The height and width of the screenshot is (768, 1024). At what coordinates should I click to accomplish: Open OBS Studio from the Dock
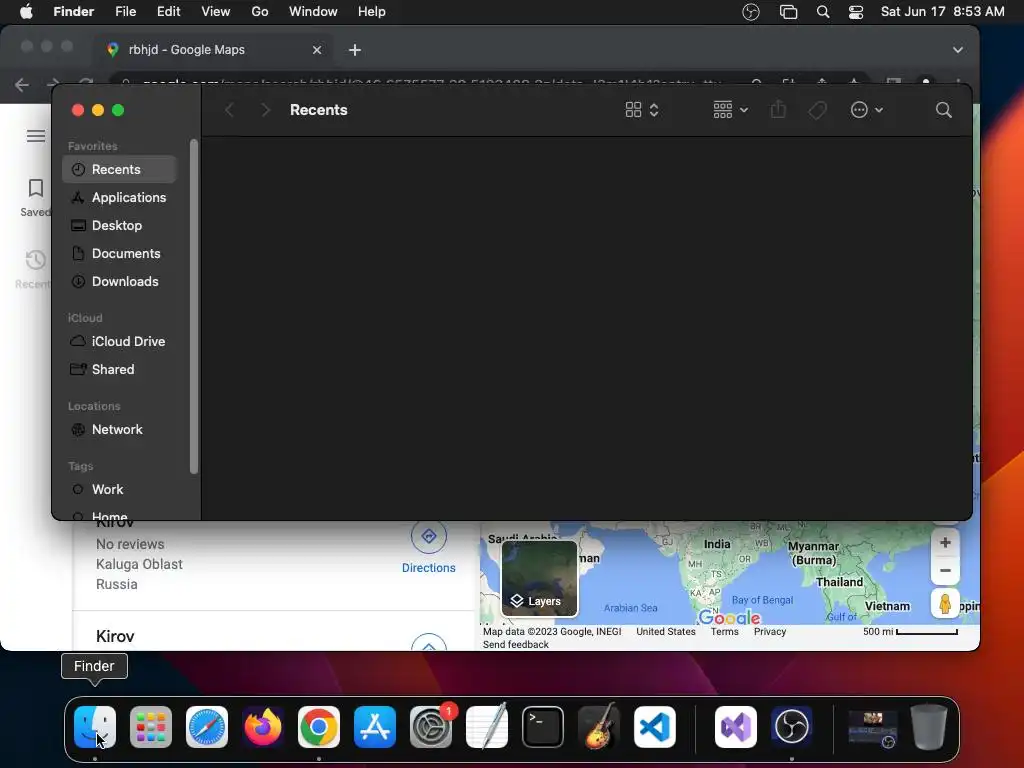792,727
